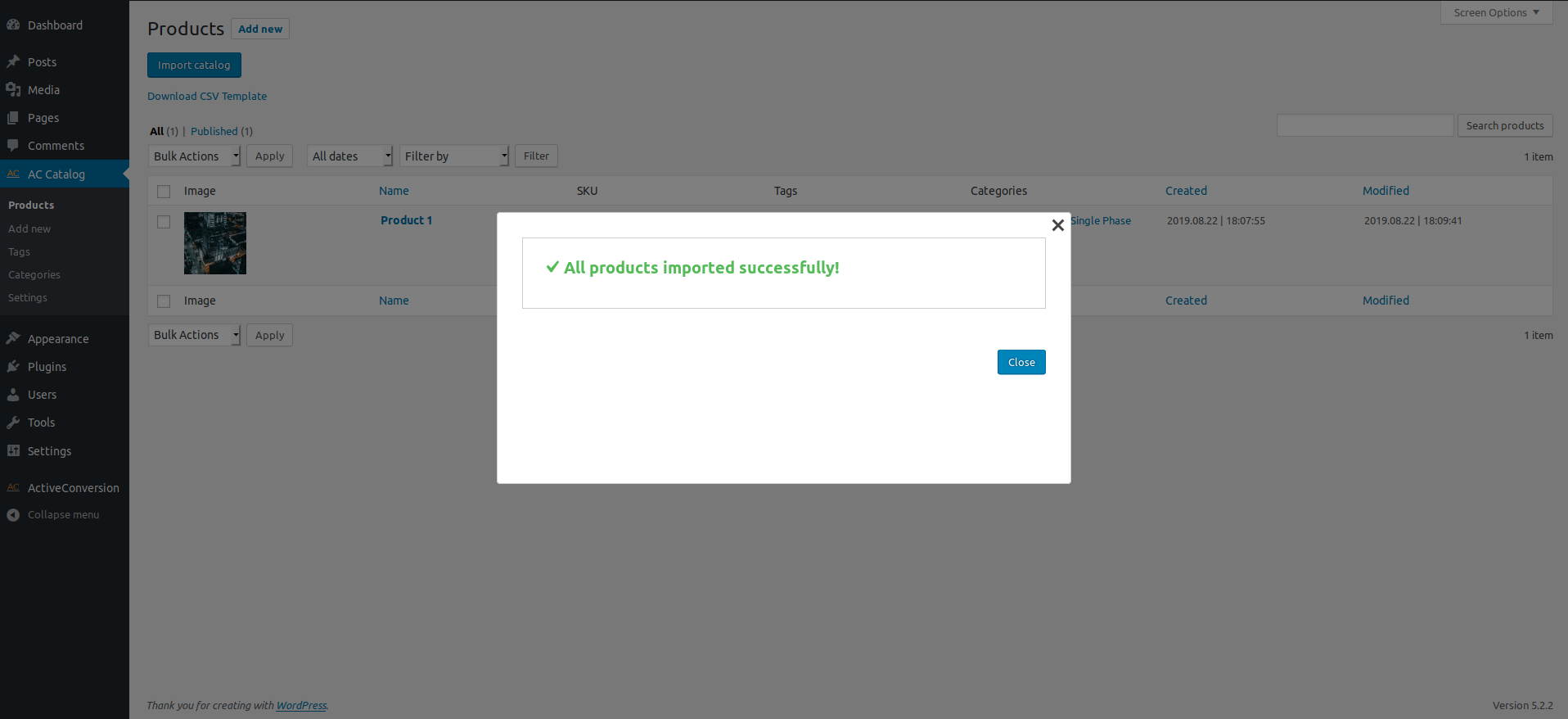The height and width of the screenshot is (719, 1568).
Task: Open the top Bulk Actions dropdown
Action: pos(195,156)
